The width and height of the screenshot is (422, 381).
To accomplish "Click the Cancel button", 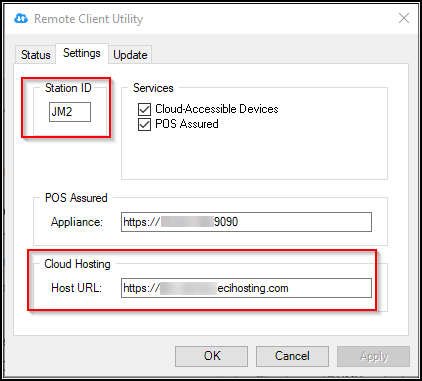I will pyautogui.click(x=292, y=356).
